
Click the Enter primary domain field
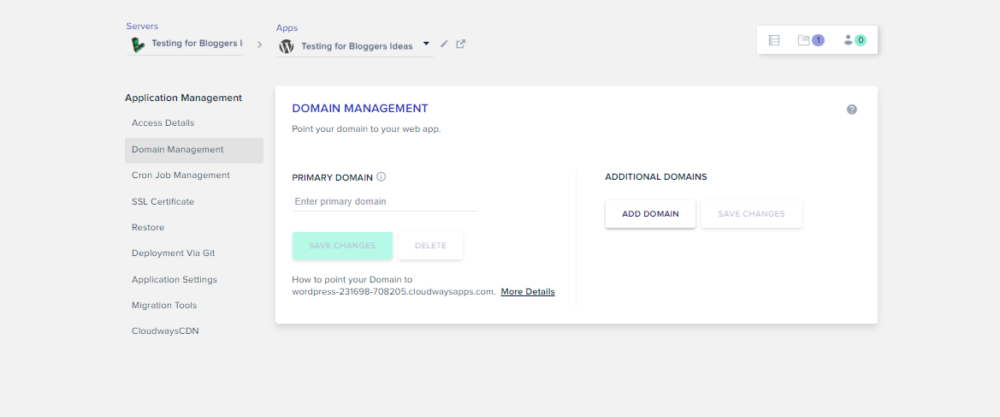coord(385,201)
